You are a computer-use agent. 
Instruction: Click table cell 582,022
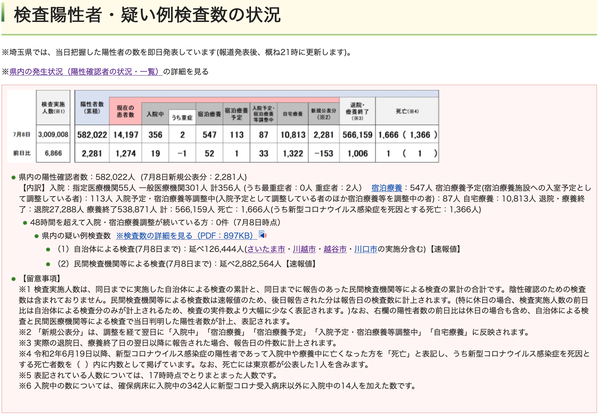click(92, 135)
